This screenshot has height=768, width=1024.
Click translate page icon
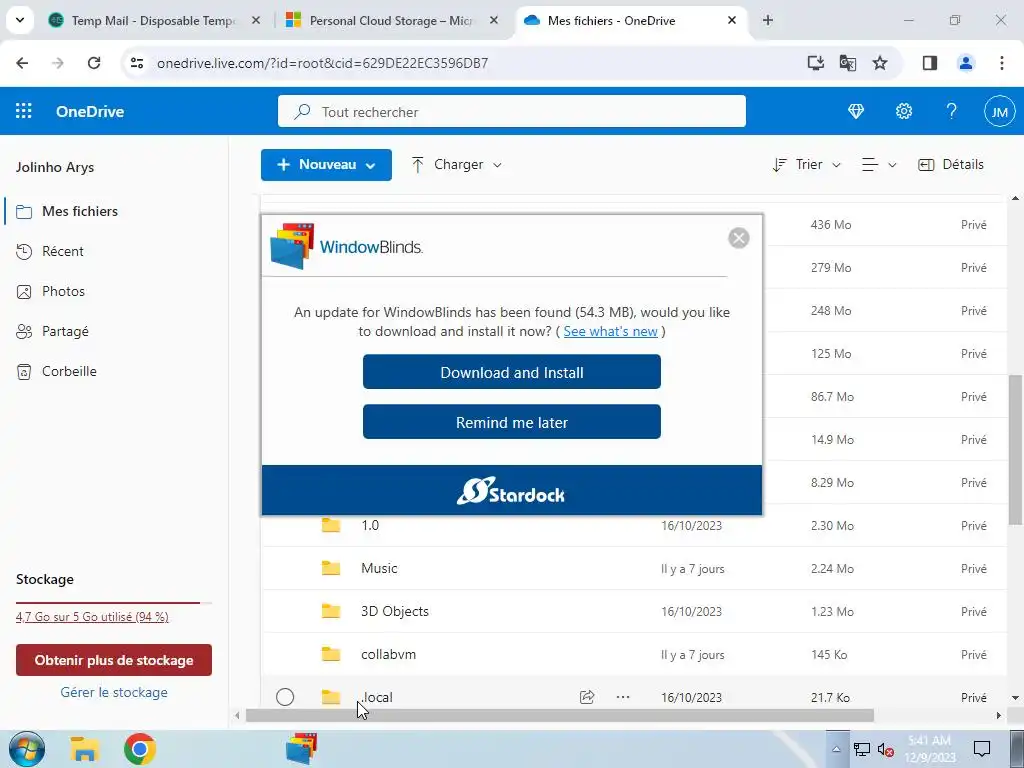[848, 63]
